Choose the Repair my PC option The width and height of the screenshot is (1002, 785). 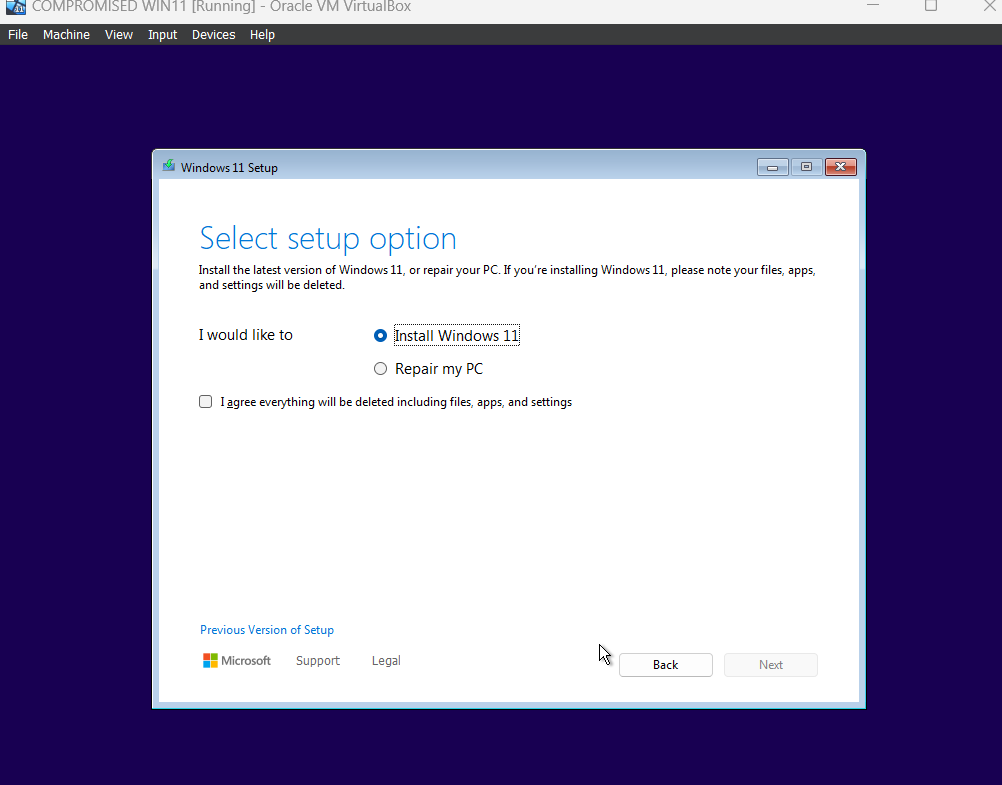tap(380, 369)
